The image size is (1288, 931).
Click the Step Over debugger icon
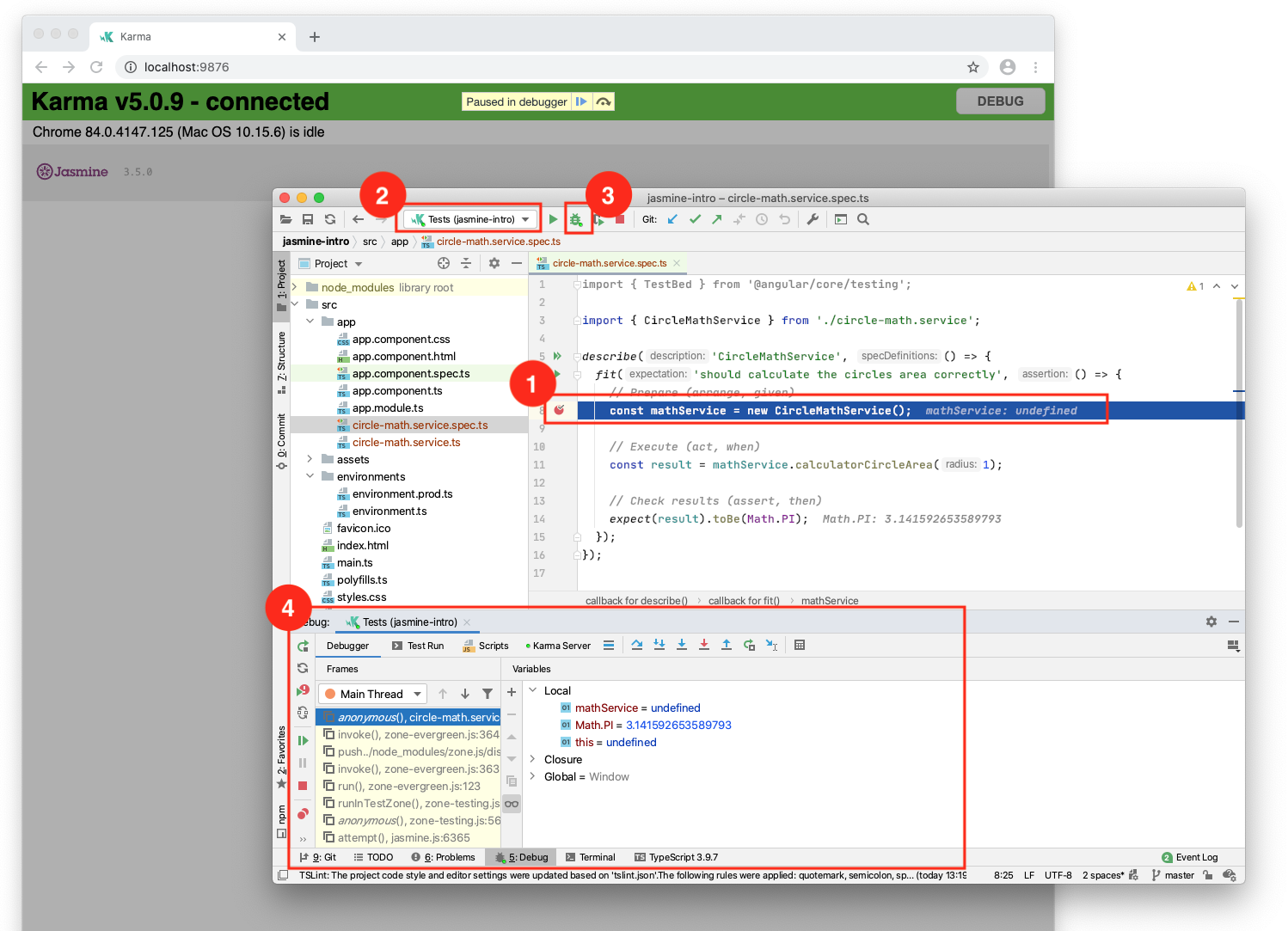[x=637, y=645]
